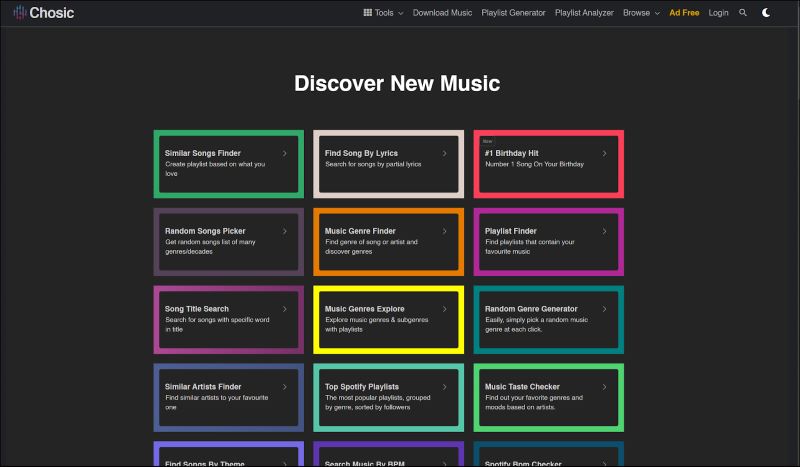
Task: Click 'Find playlists that contain your favourite music' text
Action: click(530, 247)
